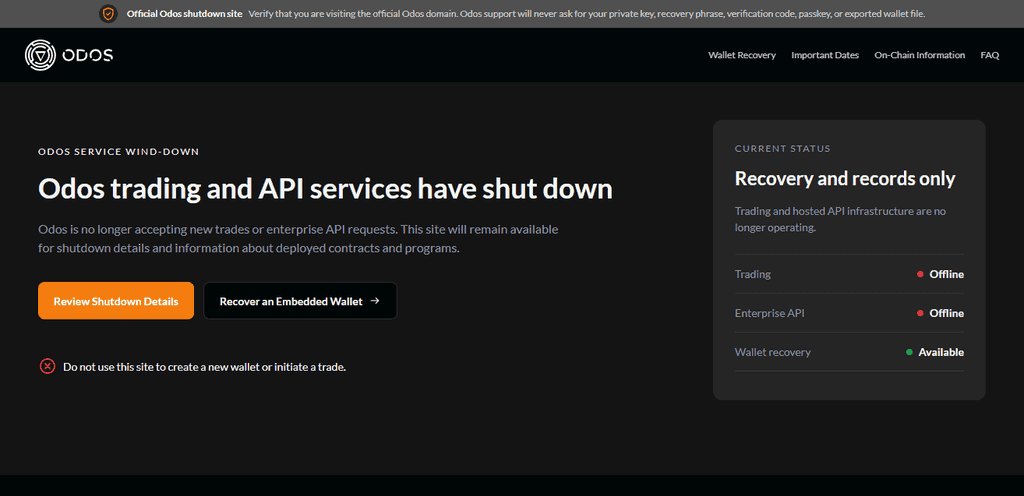
Task: Click the ODOS wordmark text
Action: (88, 55)
